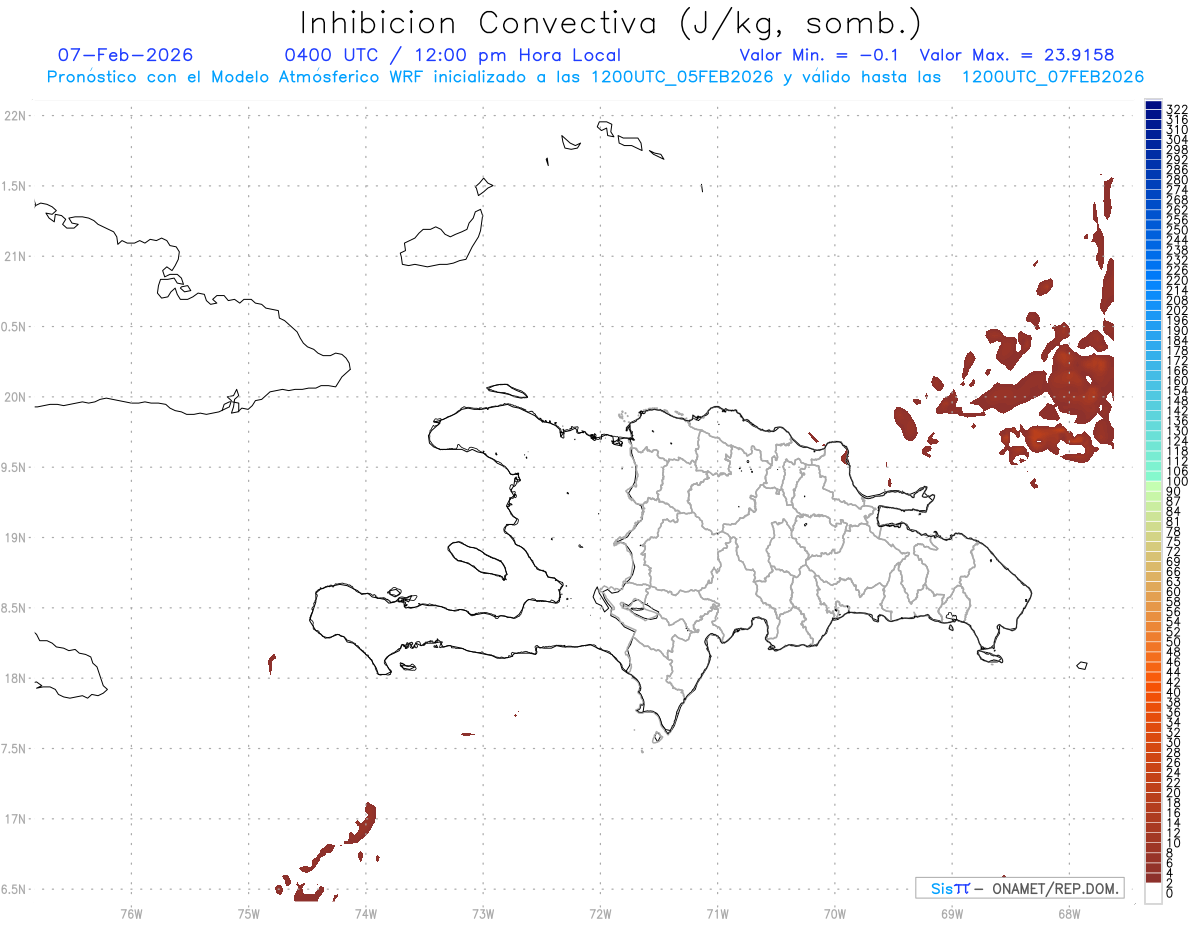Click the 'Valor Max. = 23.9158' text
1200x927 pixels.
tap(1017, 55)
